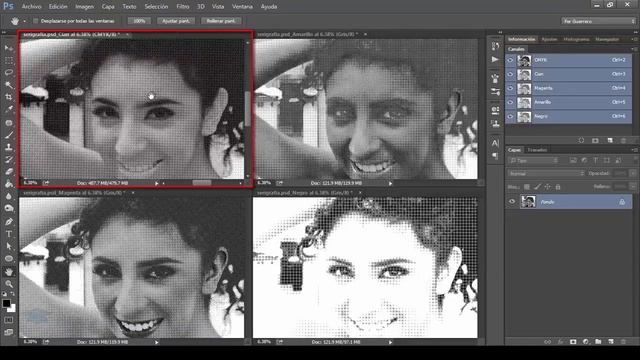Open Capas panel flyout menu
The image size is (640, 360).
[x=634, y=150]
